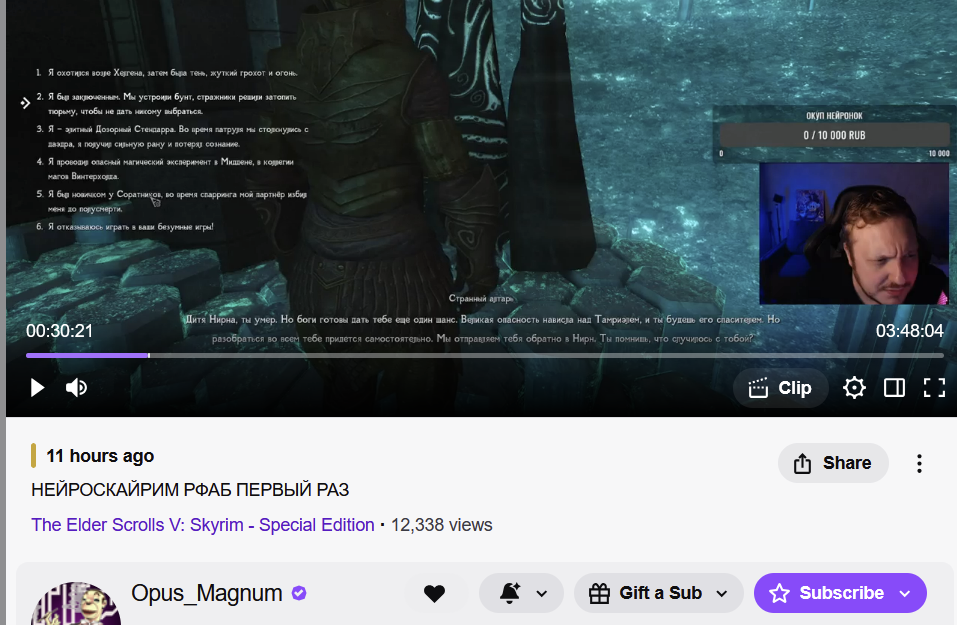
Task: Toggle theatre mode icon
Action: click(x=894, y=388)
